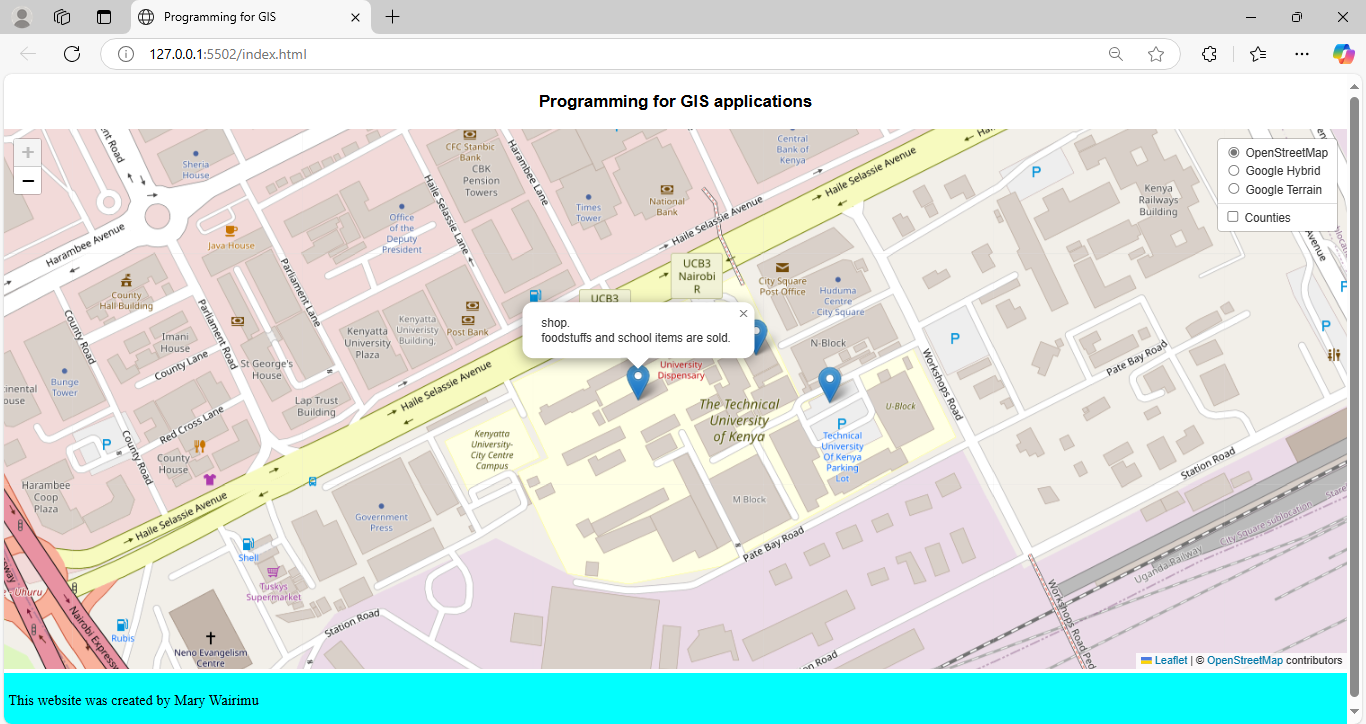Screen dimensions: 1366x724
Task: Close the shop popup with the X
Action: coord(743,314)
